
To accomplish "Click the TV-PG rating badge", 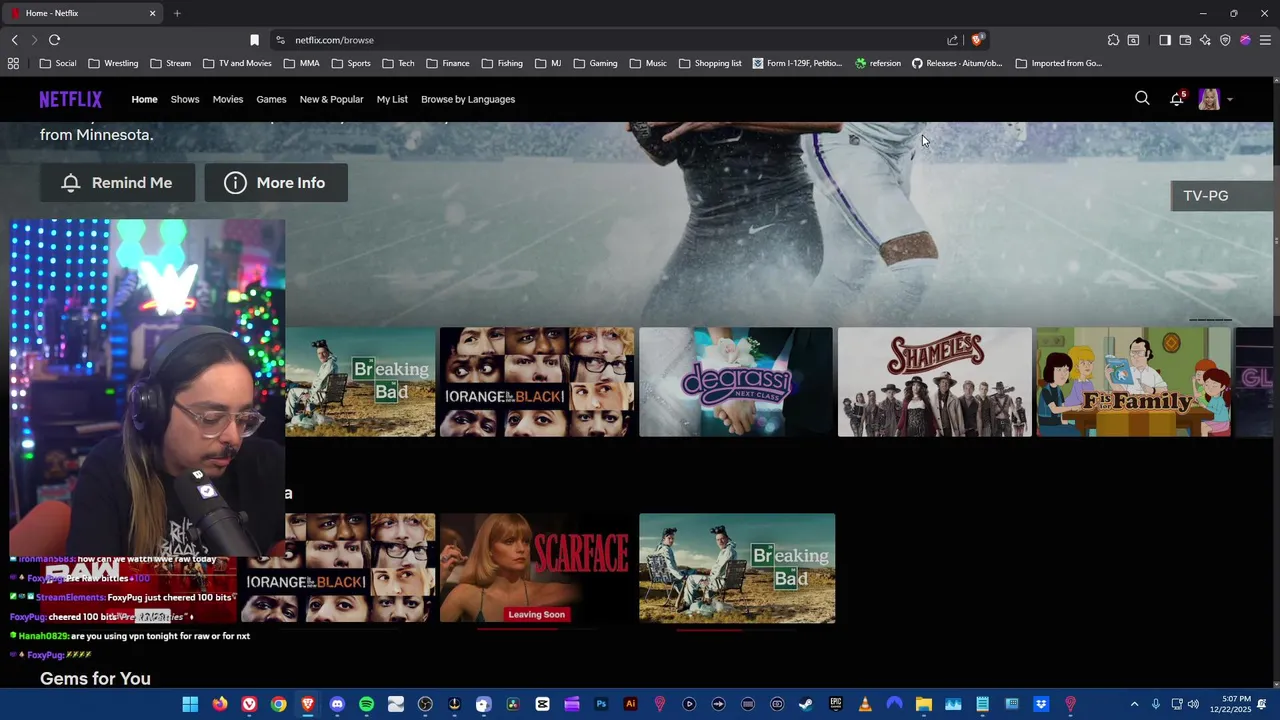I will tap(1222, 196).
